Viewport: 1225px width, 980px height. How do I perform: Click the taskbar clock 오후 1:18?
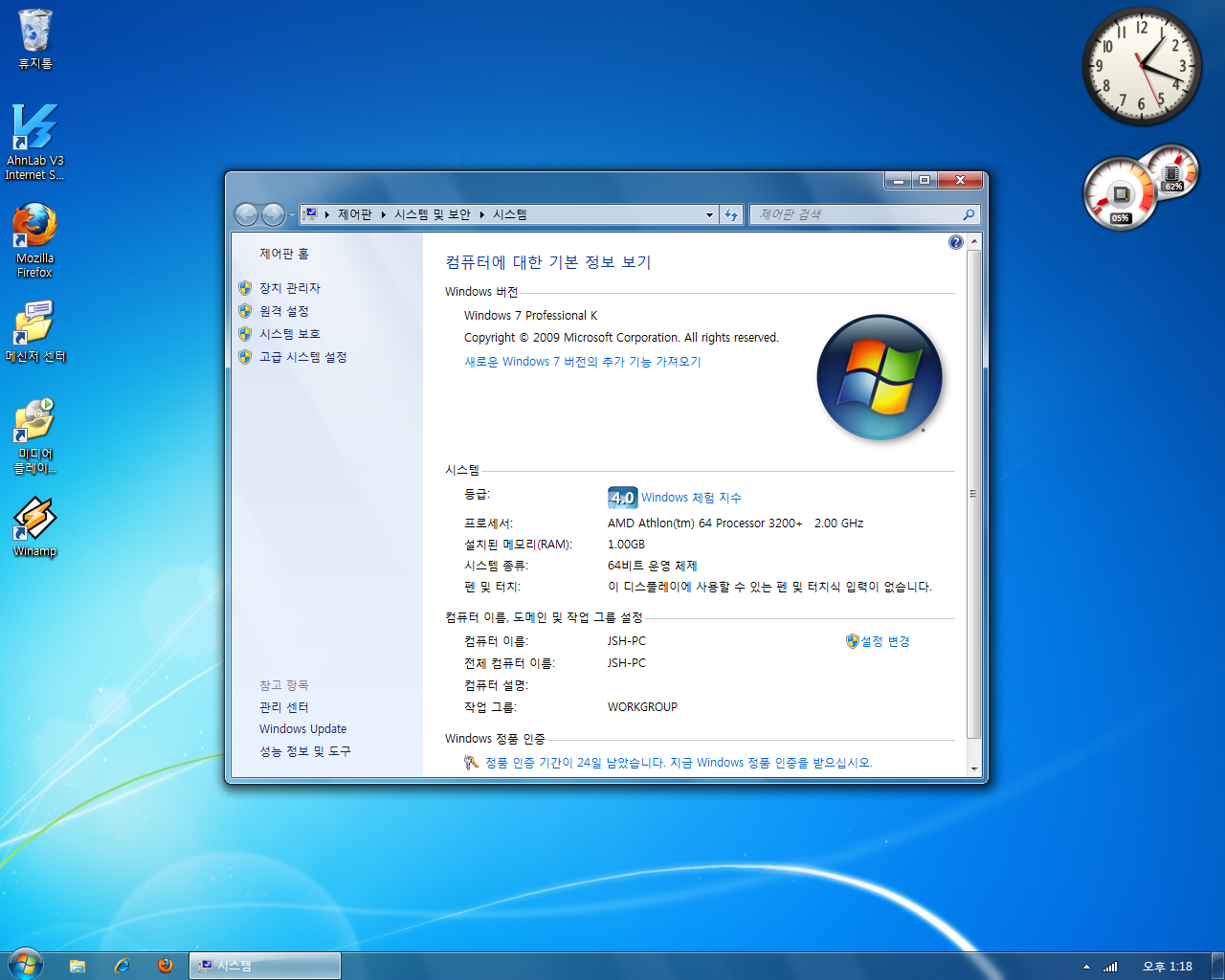pos(1168,967)
